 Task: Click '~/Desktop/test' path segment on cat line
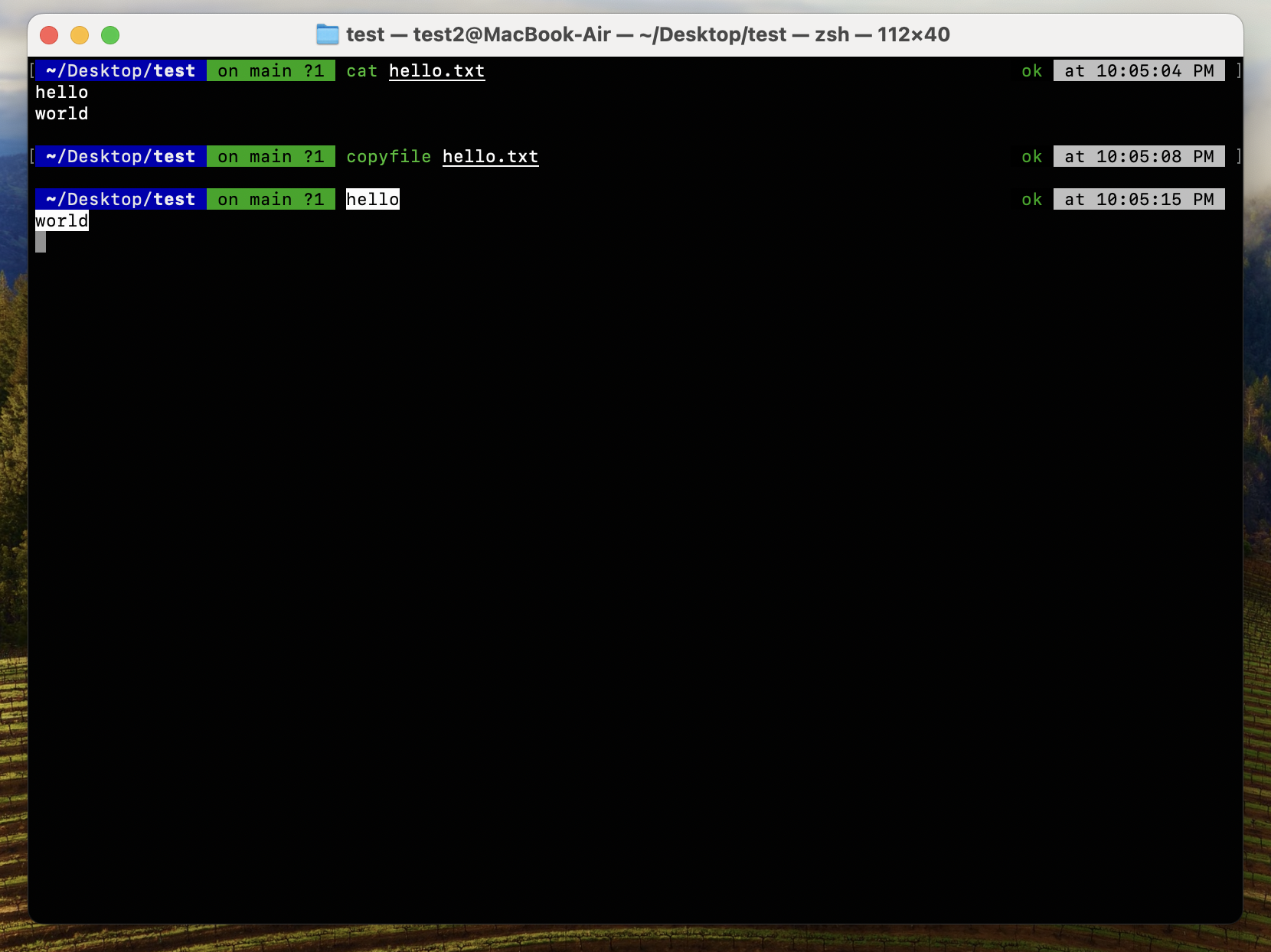point(121,70)
